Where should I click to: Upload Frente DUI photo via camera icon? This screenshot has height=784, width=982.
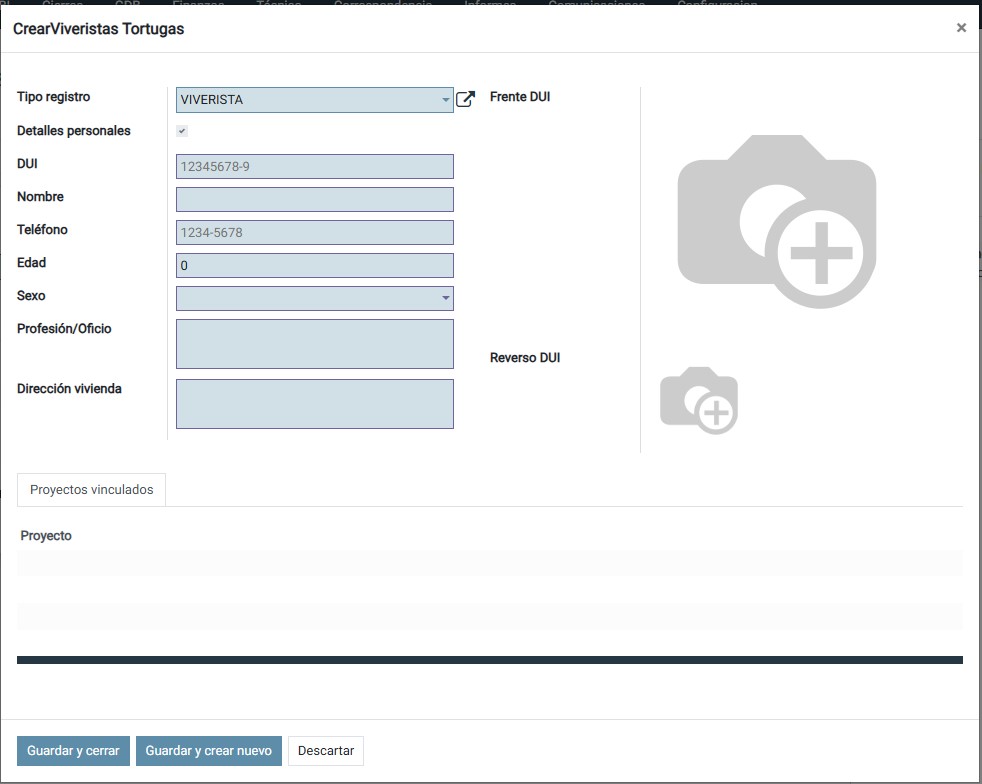pos(777,221)
